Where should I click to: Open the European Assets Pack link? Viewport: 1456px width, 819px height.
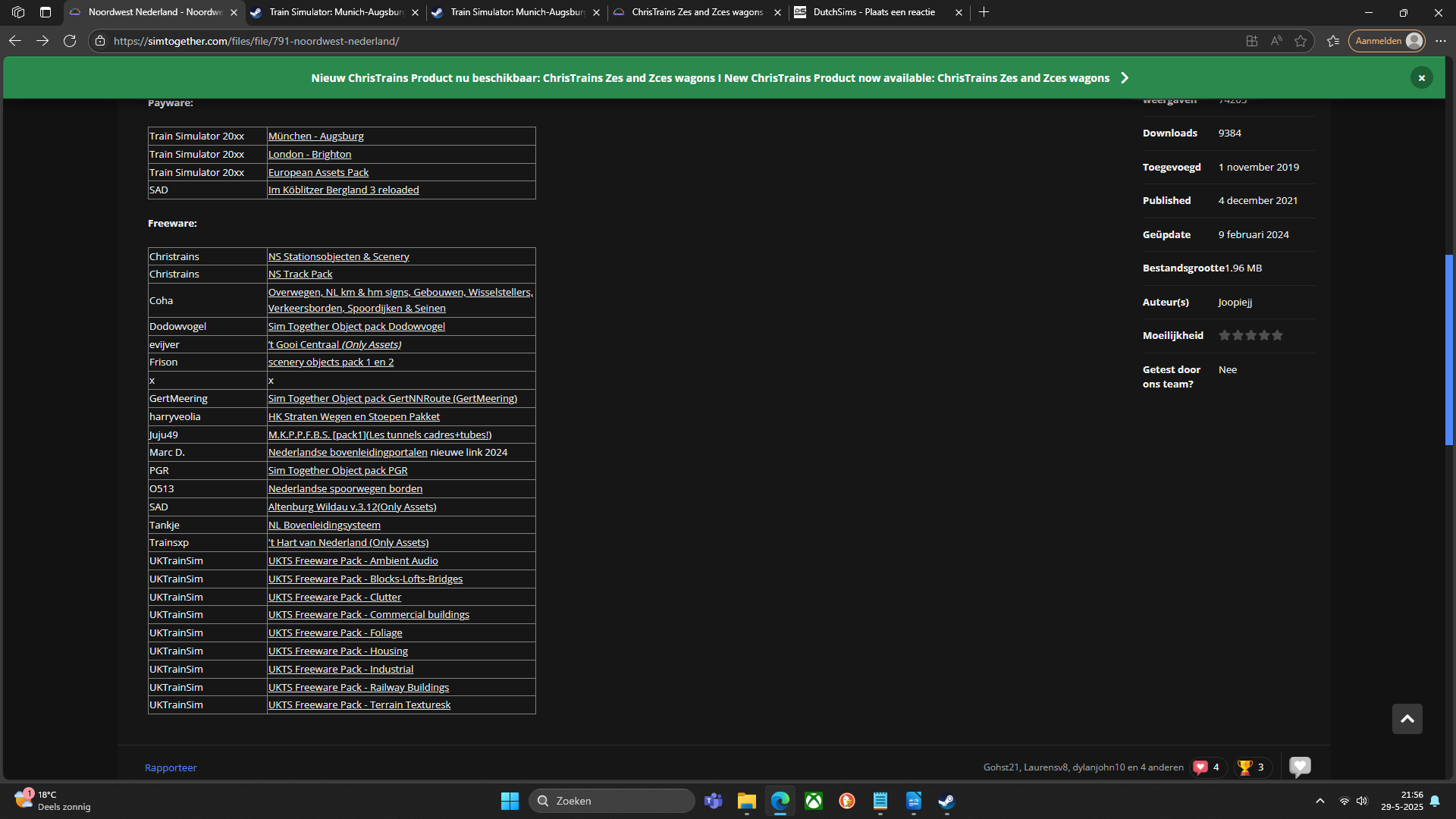pyautogui.click(x=318, y=173)
